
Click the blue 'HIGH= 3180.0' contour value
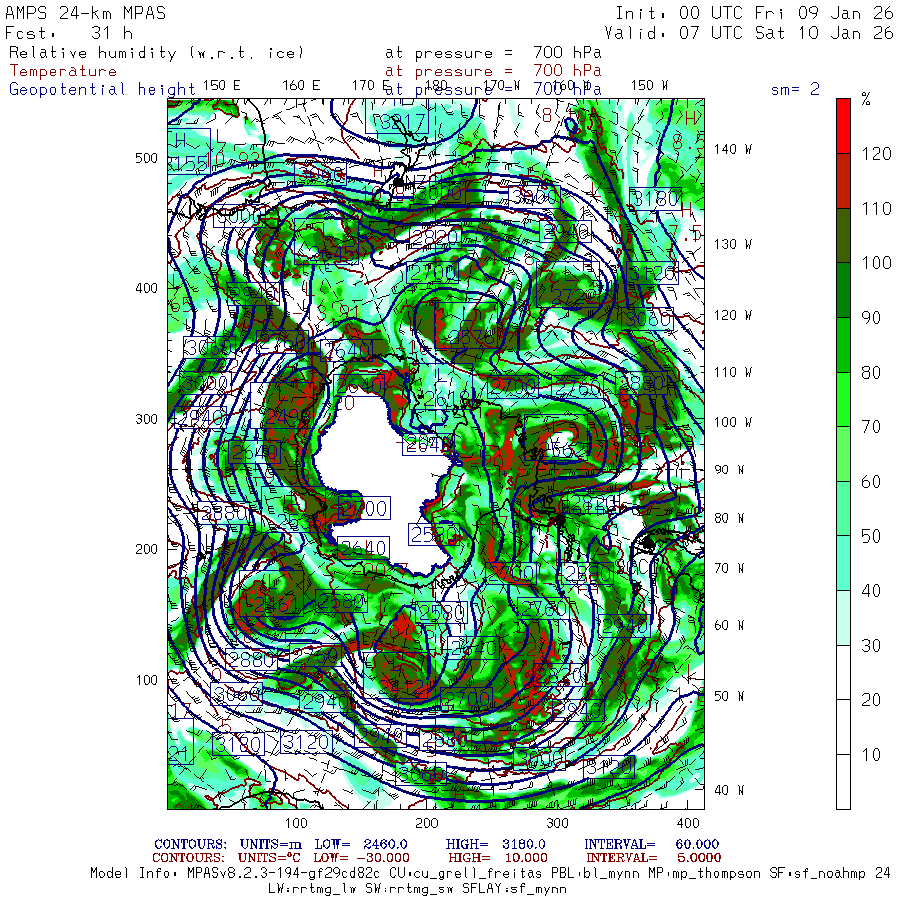(496, 844)
